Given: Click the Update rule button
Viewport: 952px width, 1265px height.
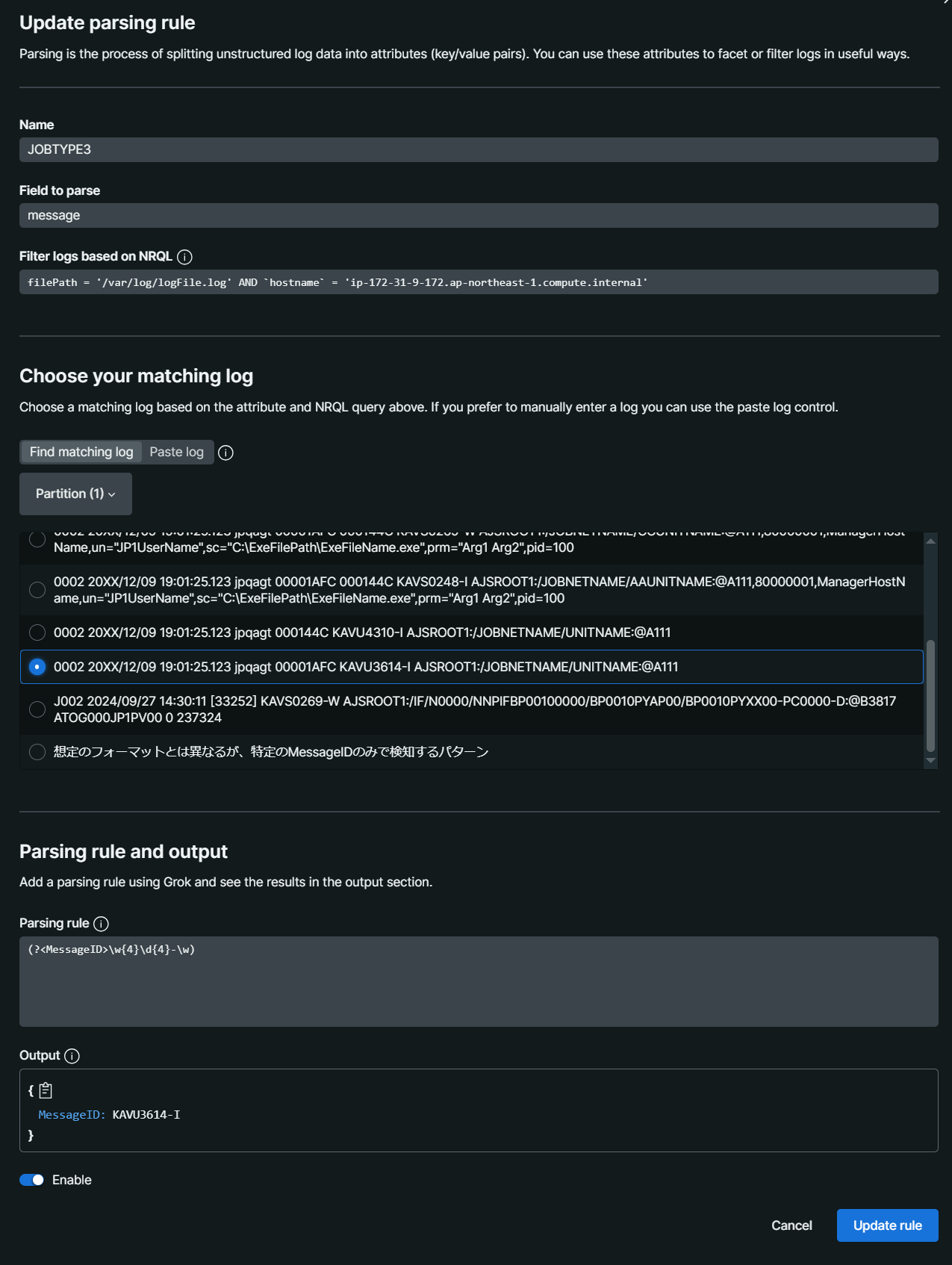Looking at the screenshot, I should [887, 1225].
